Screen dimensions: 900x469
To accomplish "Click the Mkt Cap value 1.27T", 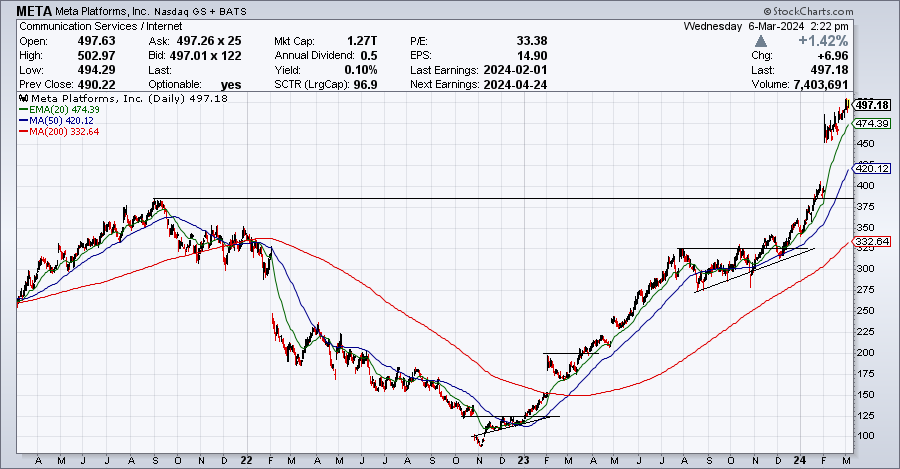I will pos(362,41).
